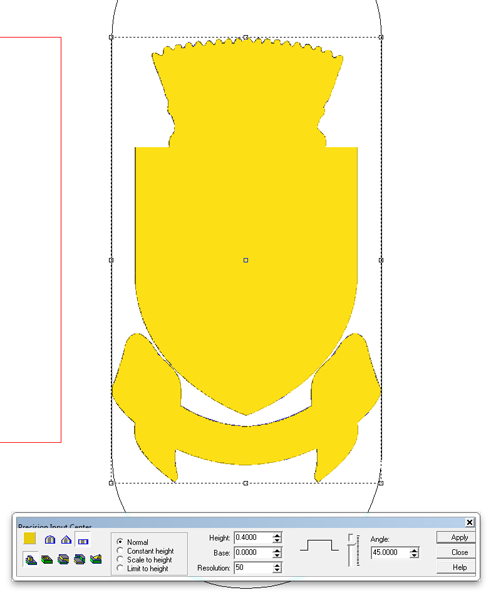Select the flat plane relief shape icon
Viewport: 491px width, 600px height.
[x=83, y=541]
